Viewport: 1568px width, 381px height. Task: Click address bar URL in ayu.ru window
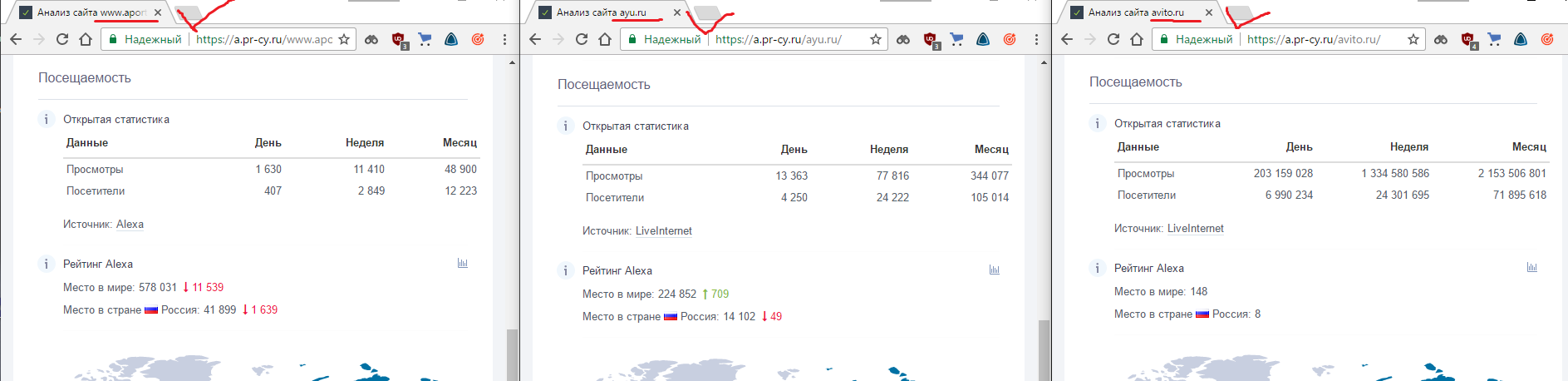point(779,39)
